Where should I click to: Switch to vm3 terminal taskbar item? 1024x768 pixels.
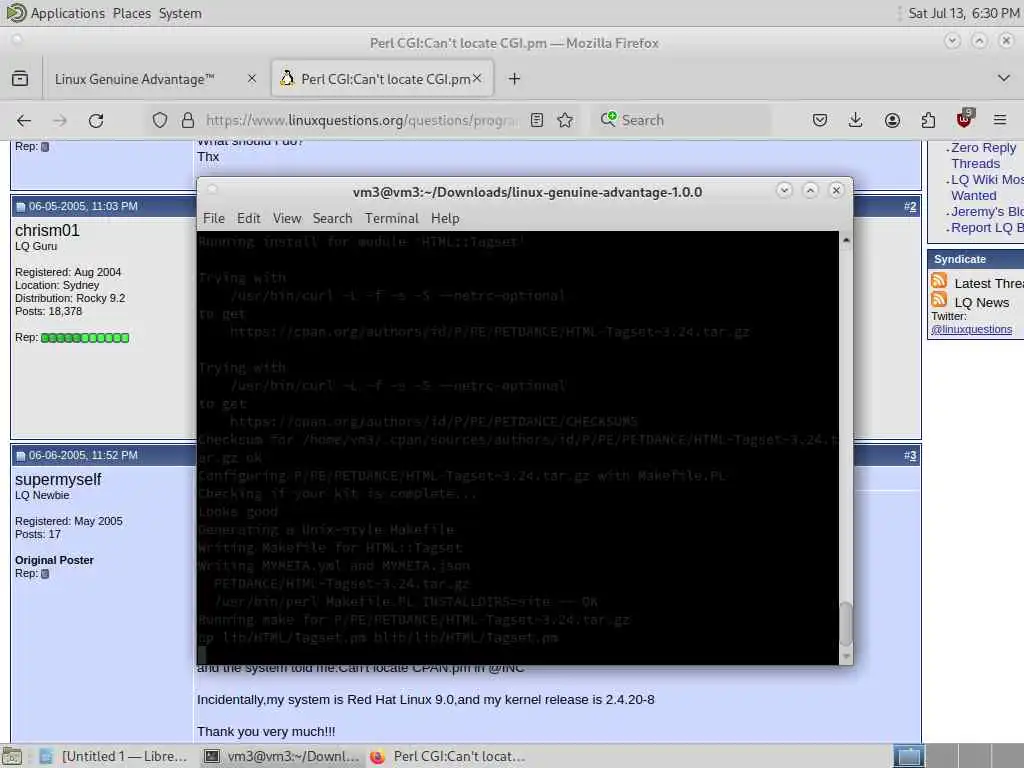(281, 756)
